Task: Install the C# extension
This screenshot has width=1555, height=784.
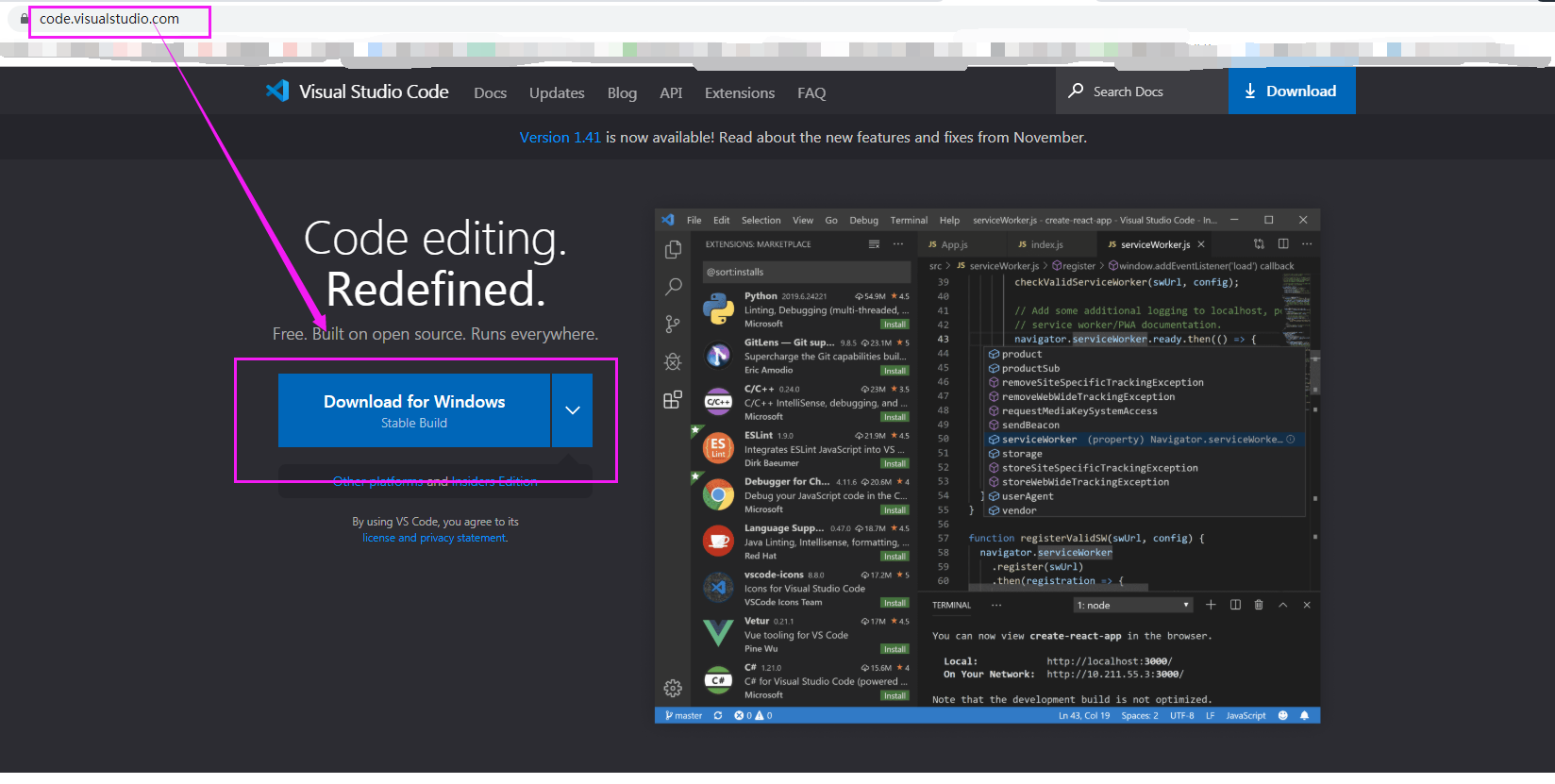Action: click(895, 695)
